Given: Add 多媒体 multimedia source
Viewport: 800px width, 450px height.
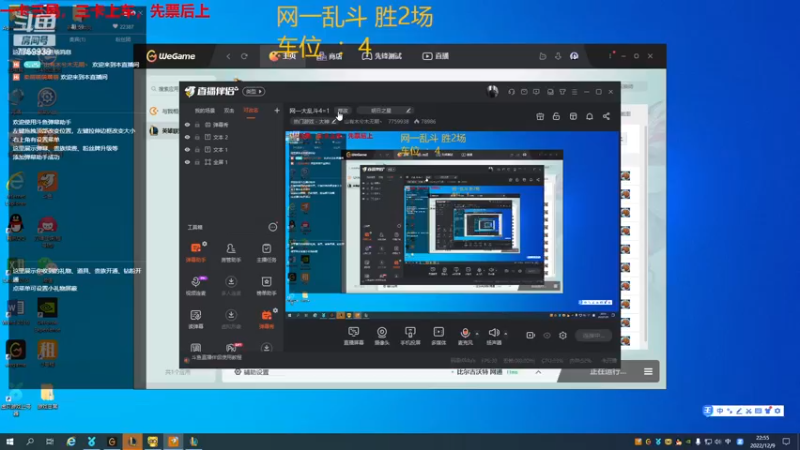Looking at the screenshot, I should coord(438,336).
